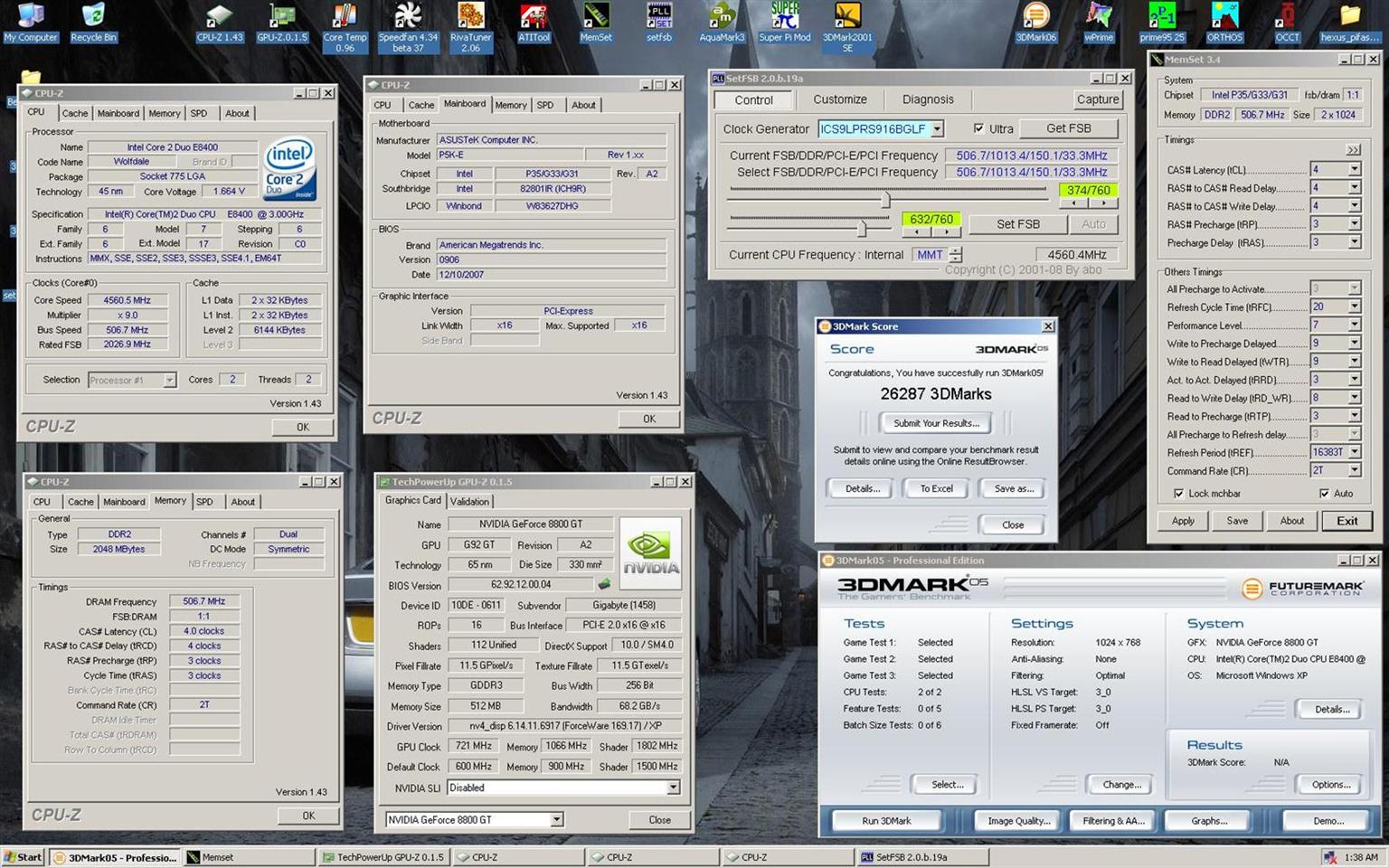Launch the MemSet desktop shortcut
The width and height of the screenshot is (1389, 868).
596,23
